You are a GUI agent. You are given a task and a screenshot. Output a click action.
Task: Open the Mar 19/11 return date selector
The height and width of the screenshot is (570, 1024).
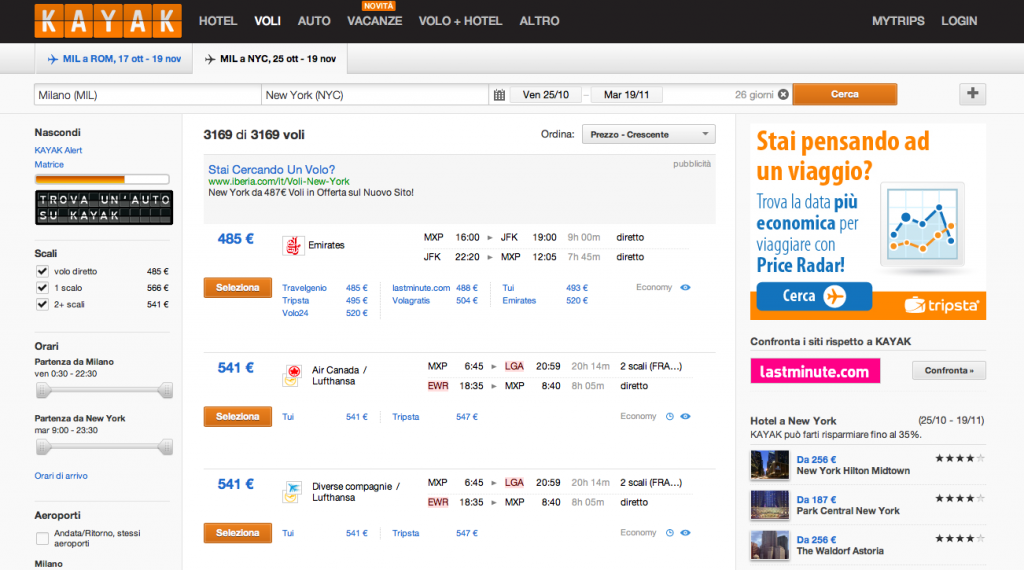pos(626,95)
